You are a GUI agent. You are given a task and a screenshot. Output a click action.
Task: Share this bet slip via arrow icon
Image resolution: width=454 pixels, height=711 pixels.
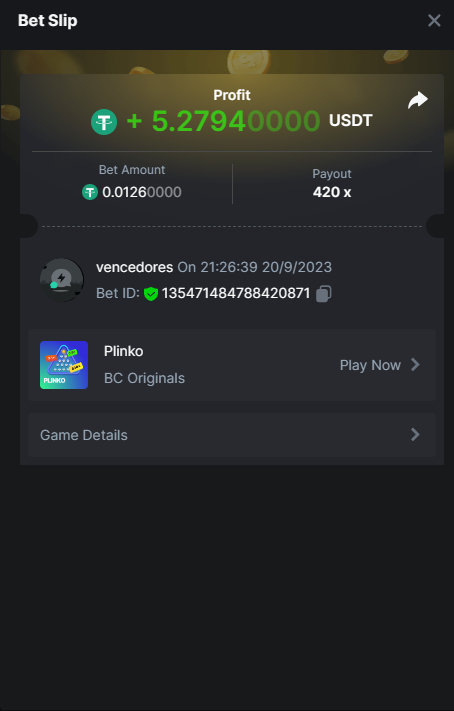pyautogui.click(x=418, y=100)
